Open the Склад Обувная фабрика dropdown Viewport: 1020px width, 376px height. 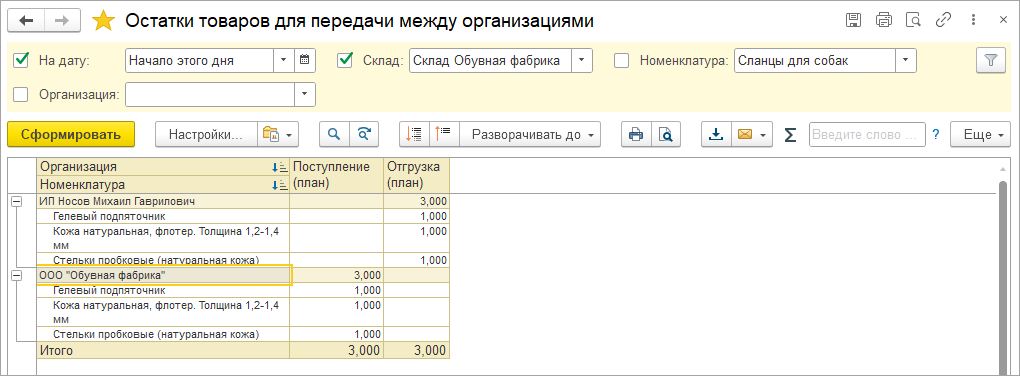582,60
